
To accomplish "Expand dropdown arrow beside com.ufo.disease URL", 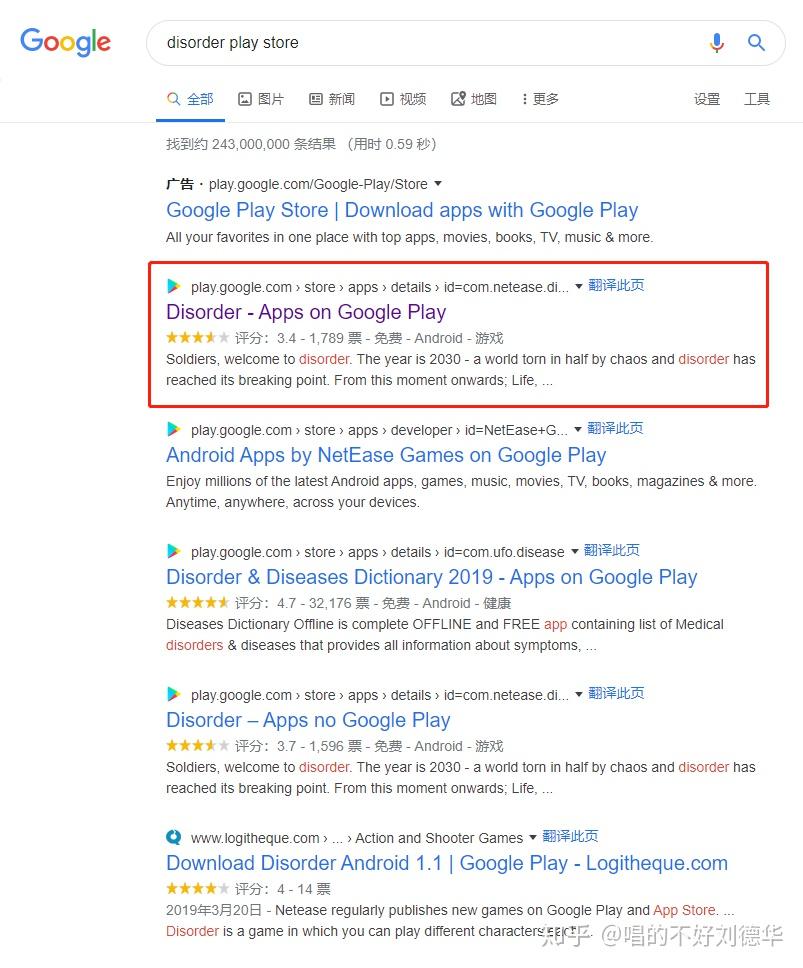I will click(x=574, y=551).
